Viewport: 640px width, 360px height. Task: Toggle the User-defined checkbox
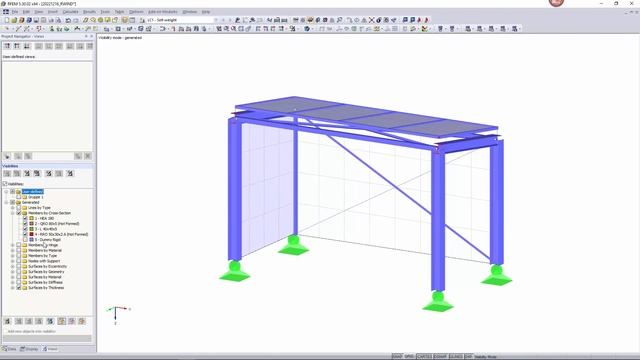click(x=13, y=192)
